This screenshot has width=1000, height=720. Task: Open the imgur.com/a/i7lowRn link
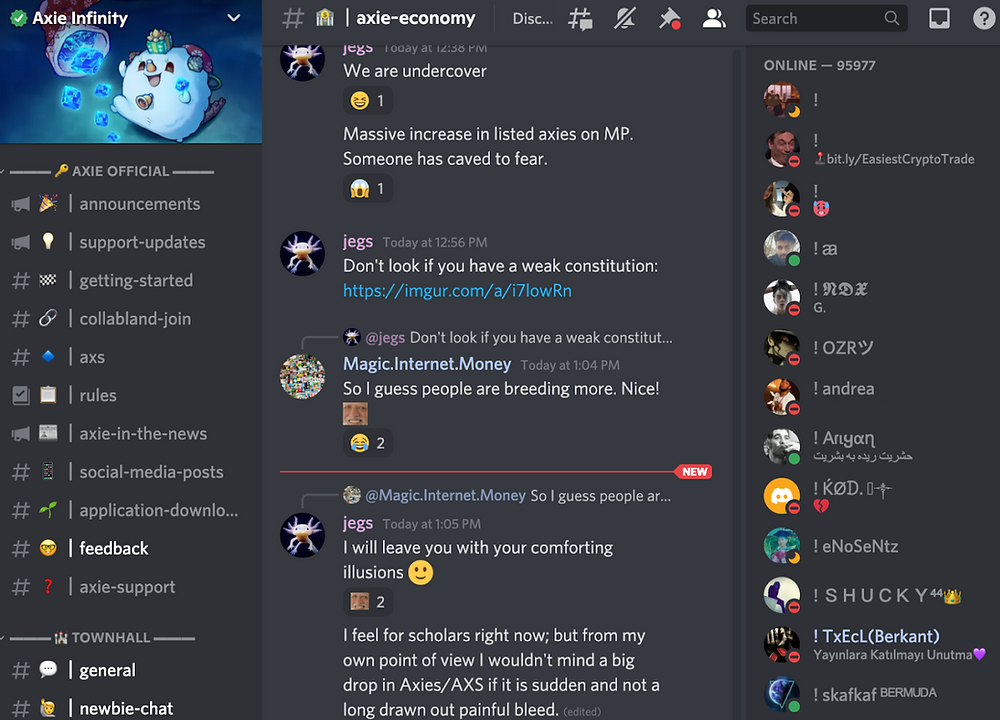(457, 291)
